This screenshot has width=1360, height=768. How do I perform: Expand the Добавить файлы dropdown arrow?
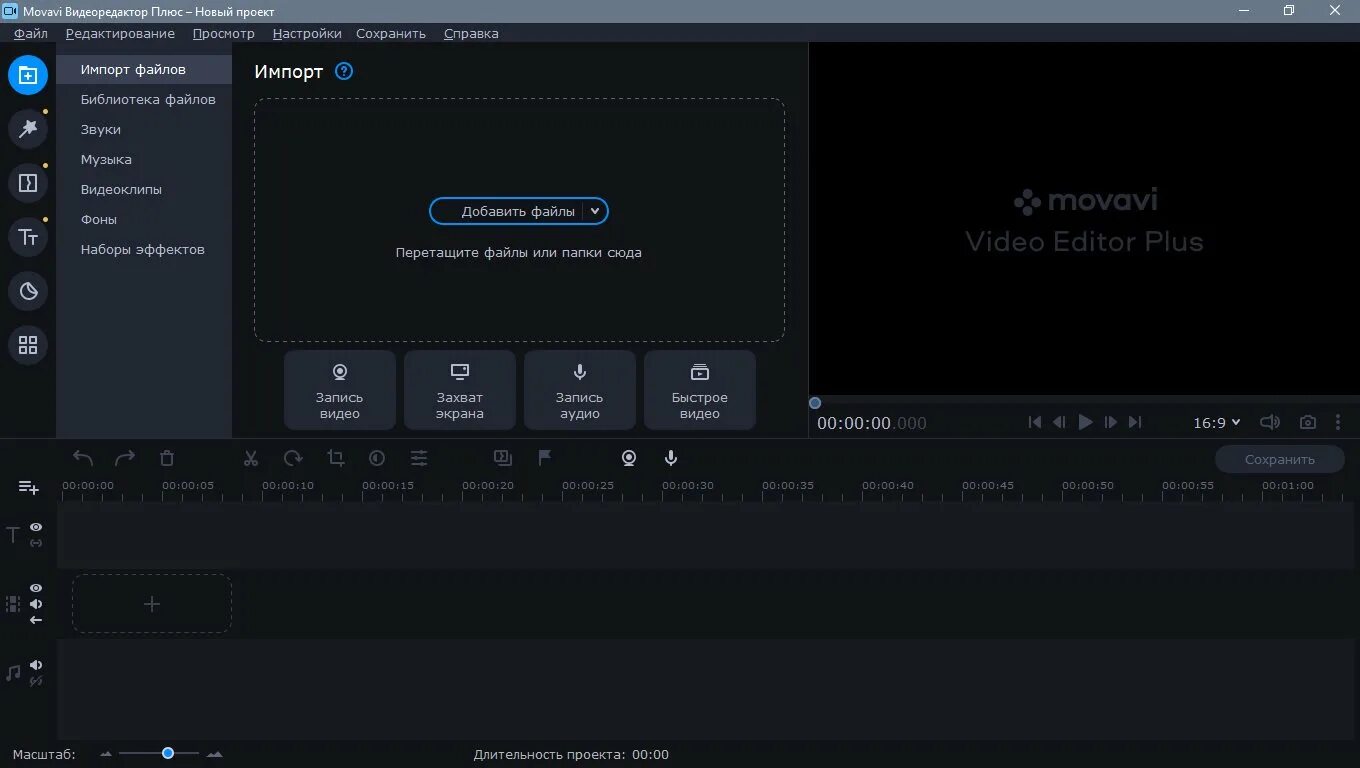(x=595, y=211)
